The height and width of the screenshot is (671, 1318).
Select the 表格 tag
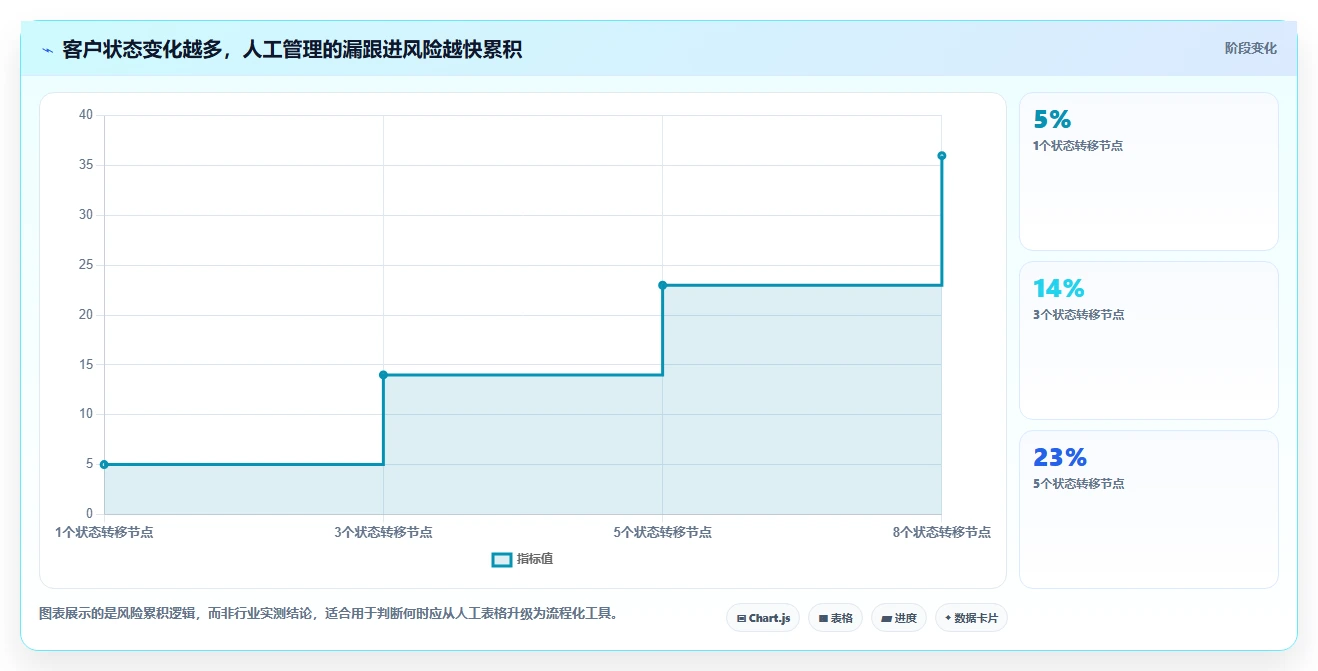pyautogui.click(x=835, y=618)
